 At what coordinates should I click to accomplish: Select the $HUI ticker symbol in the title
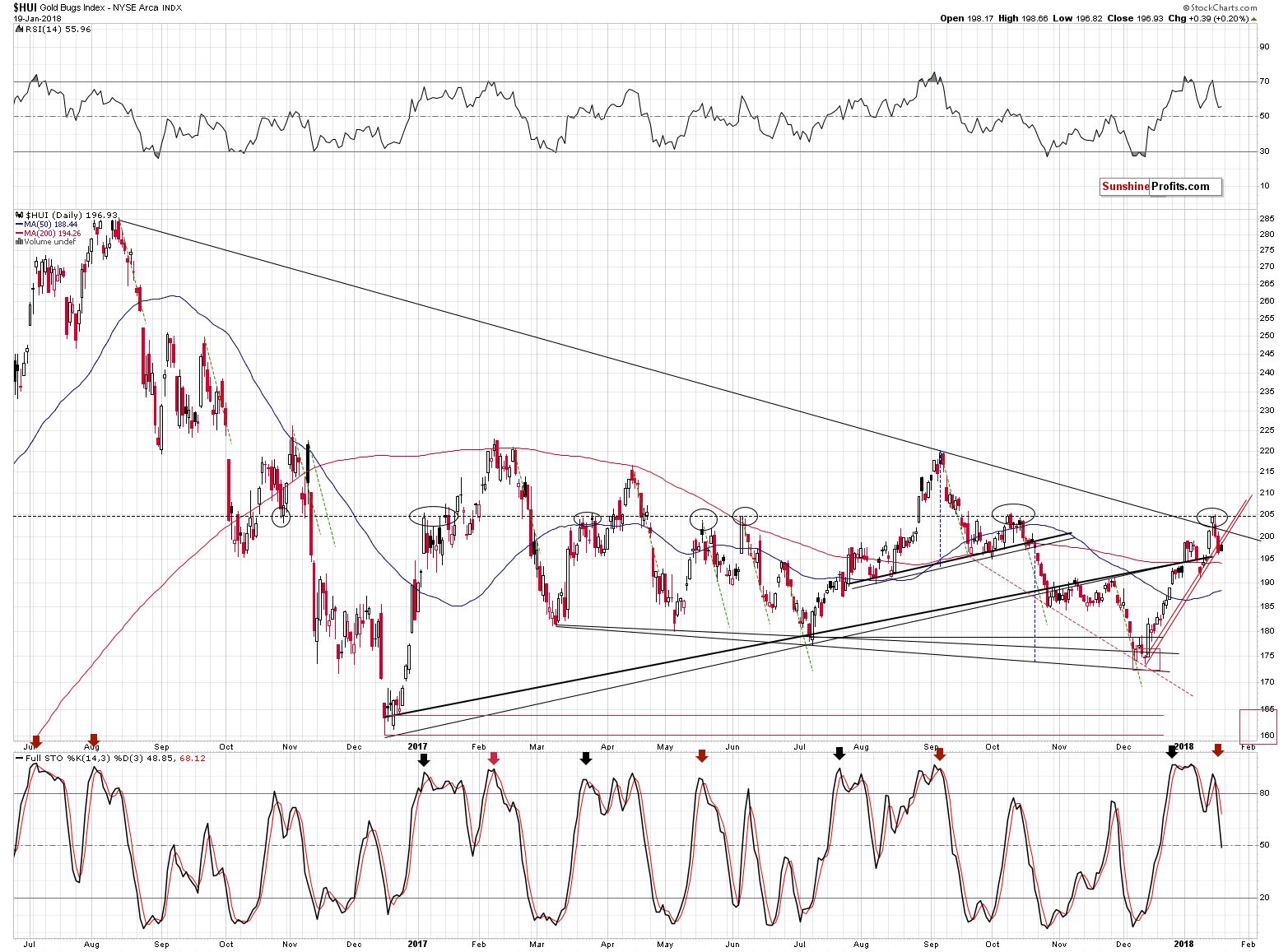pyautogui.click(x=25, y=7)
